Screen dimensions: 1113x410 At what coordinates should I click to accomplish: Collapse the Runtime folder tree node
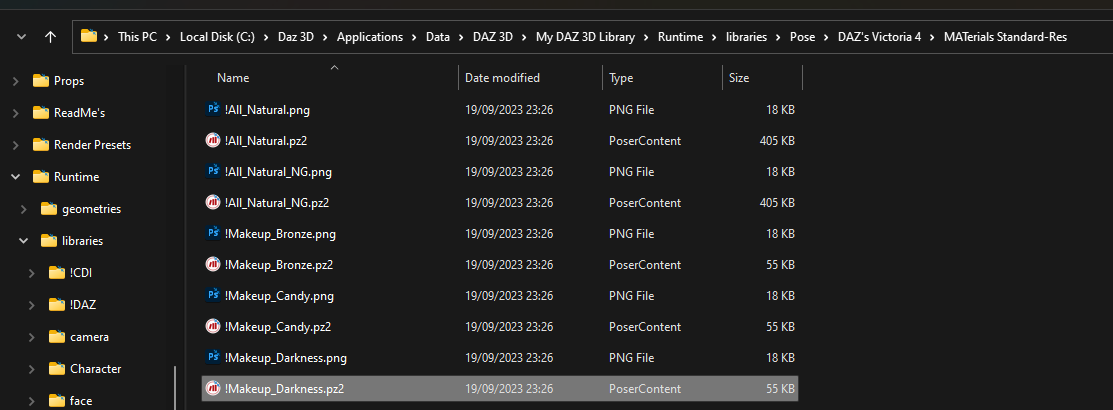pos(16,177)
